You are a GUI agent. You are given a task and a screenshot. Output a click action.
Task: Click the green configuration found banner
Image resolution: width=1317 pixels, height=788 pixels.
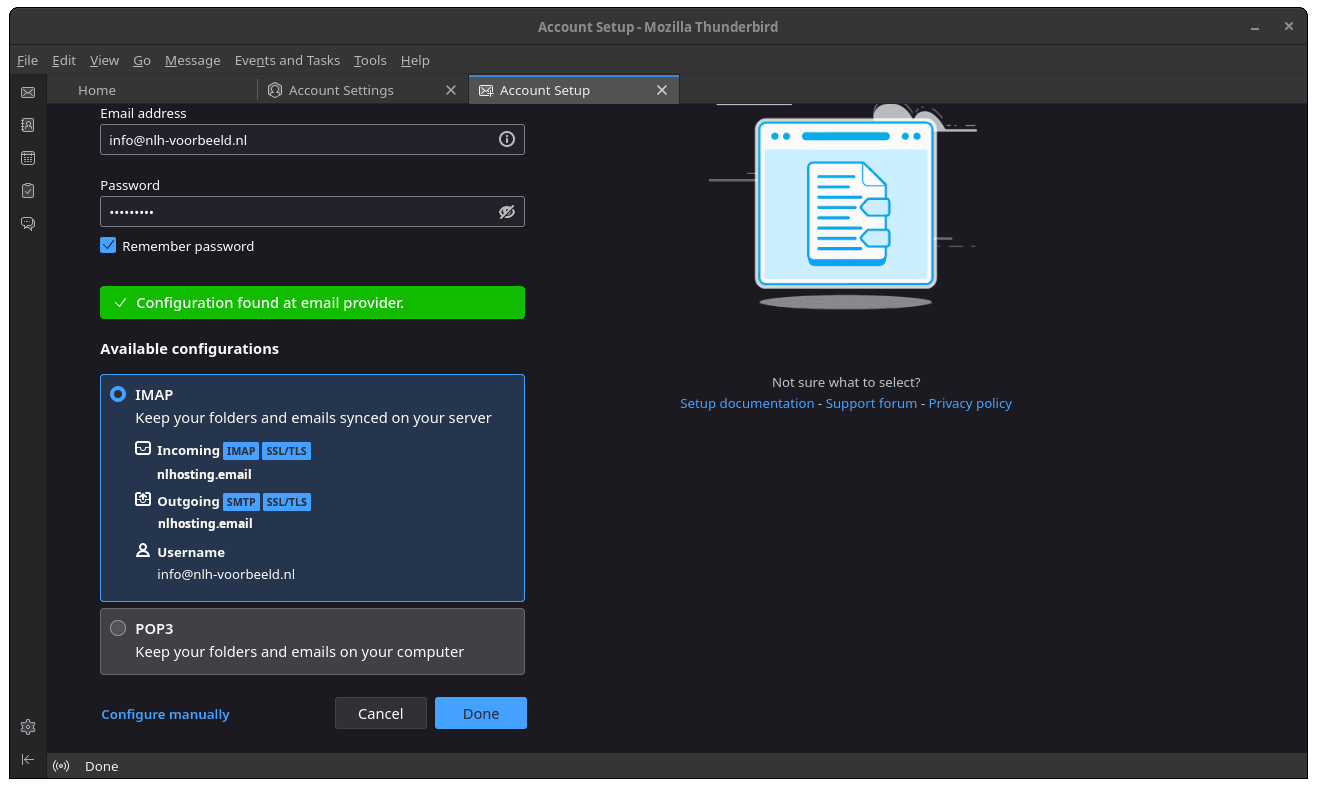point(312,302)
